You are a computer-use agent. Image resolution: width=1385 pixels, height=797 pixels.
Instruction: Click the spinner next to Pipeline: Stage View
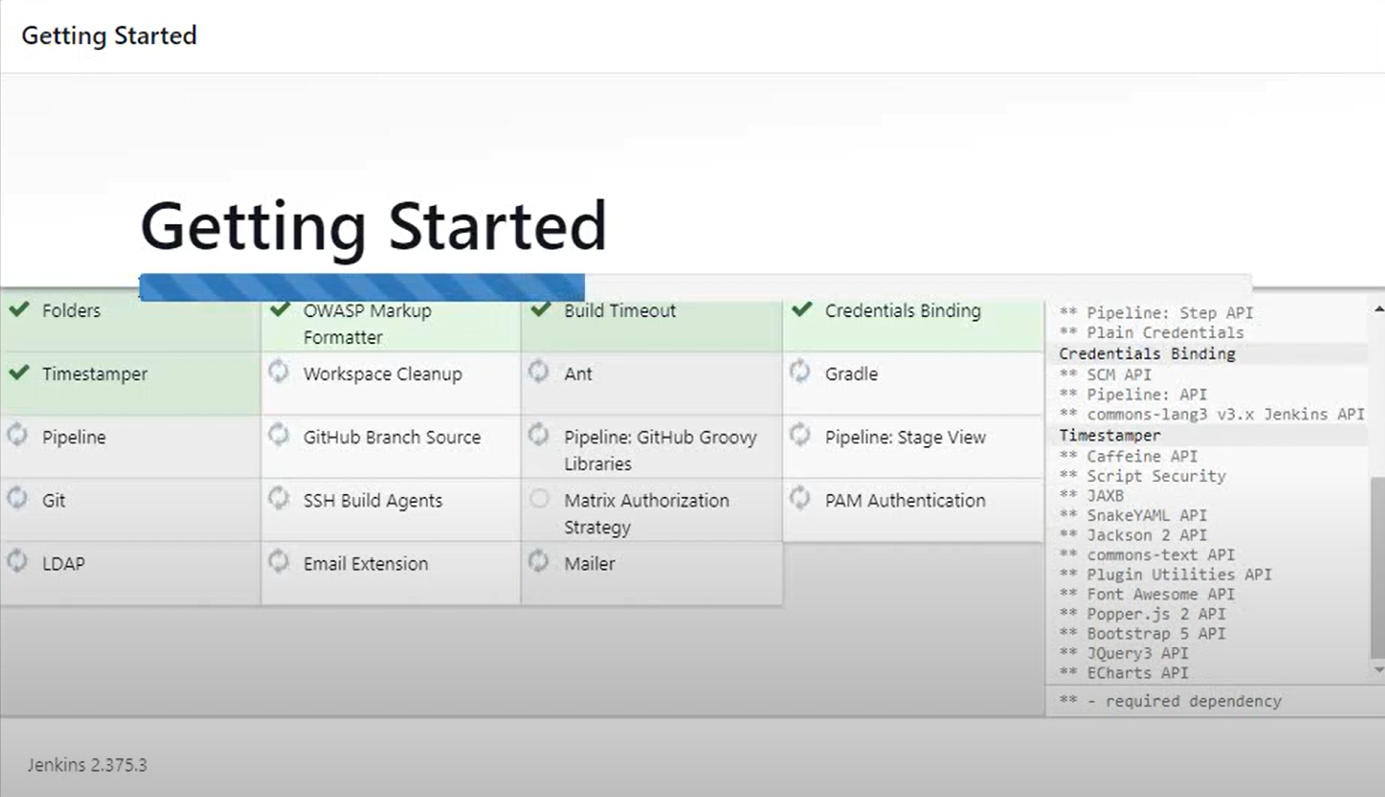coord(800,435)
